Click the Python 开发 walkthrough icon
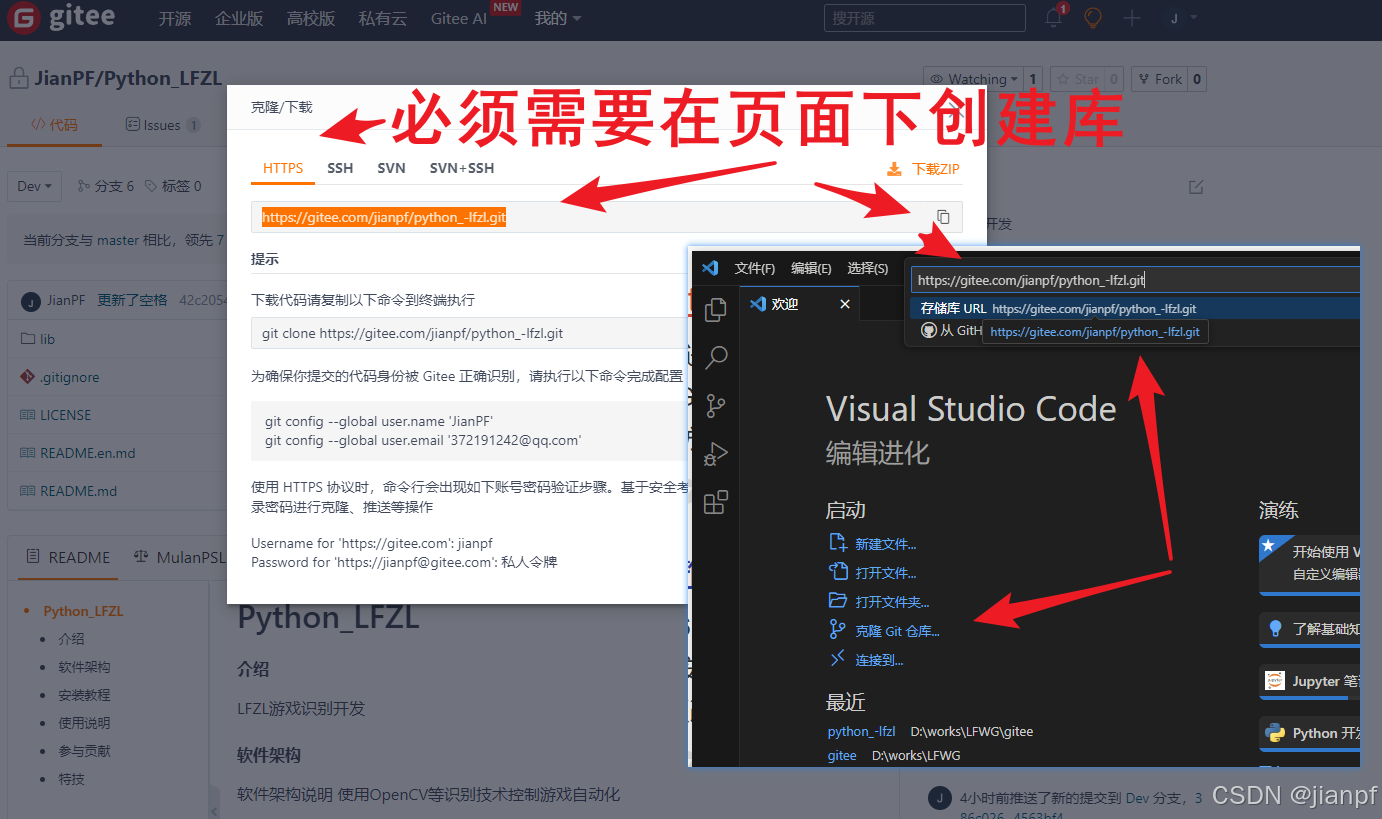This screenshot has height=819, width=1382. click(x=1275, y=733)
